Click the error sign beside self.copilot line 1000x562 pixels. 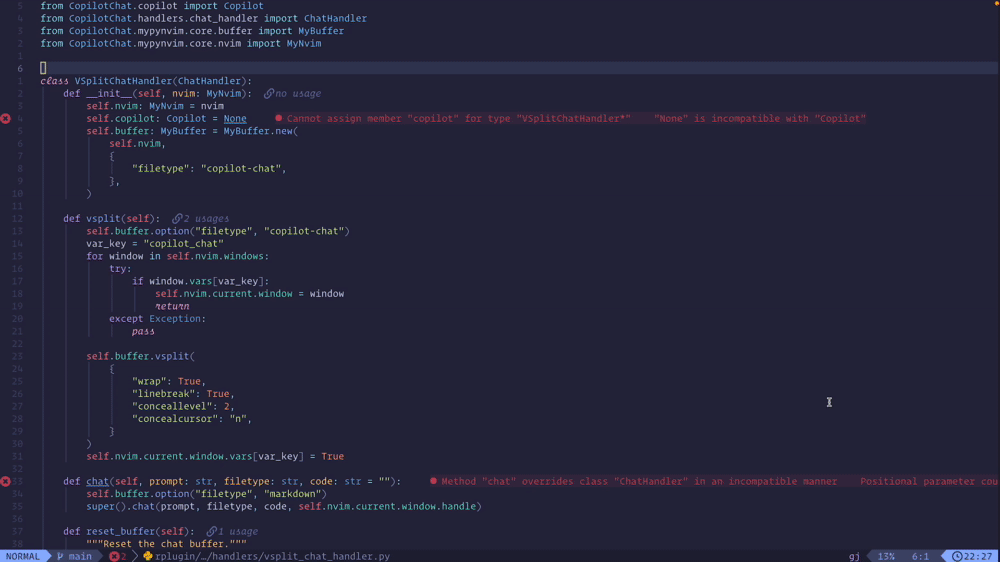coord(6,119)
